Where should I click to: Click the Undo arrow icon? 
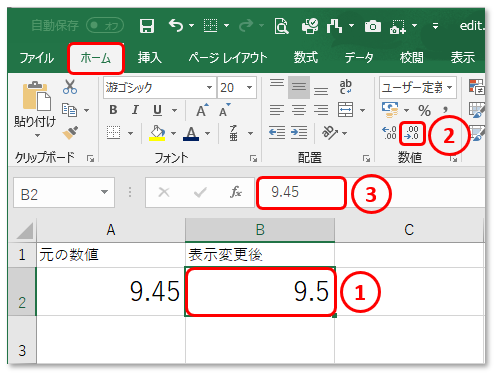pos(176,26)
